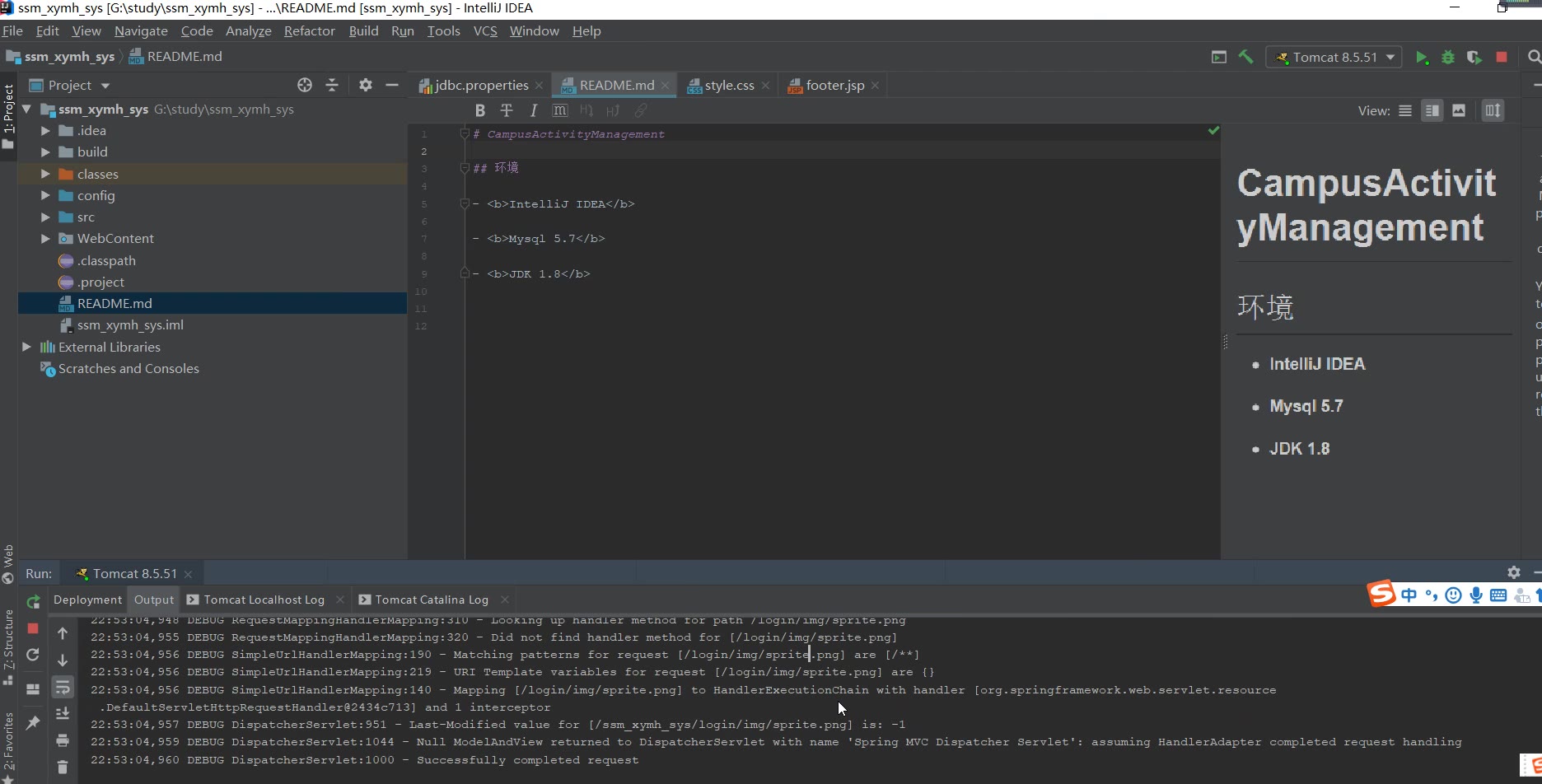Click the Build project hammer icon
The image size is (1542, 784).
click(x=1245, y=57)
